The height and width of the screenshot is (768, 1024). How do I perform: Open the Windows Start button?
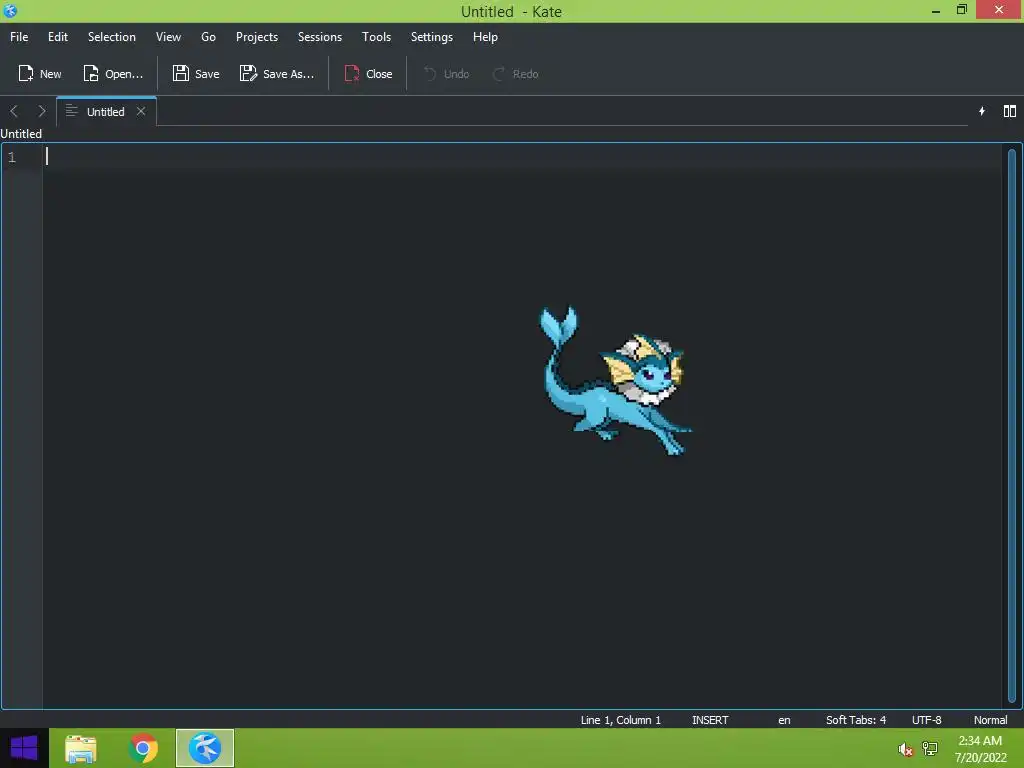point(24,748)
